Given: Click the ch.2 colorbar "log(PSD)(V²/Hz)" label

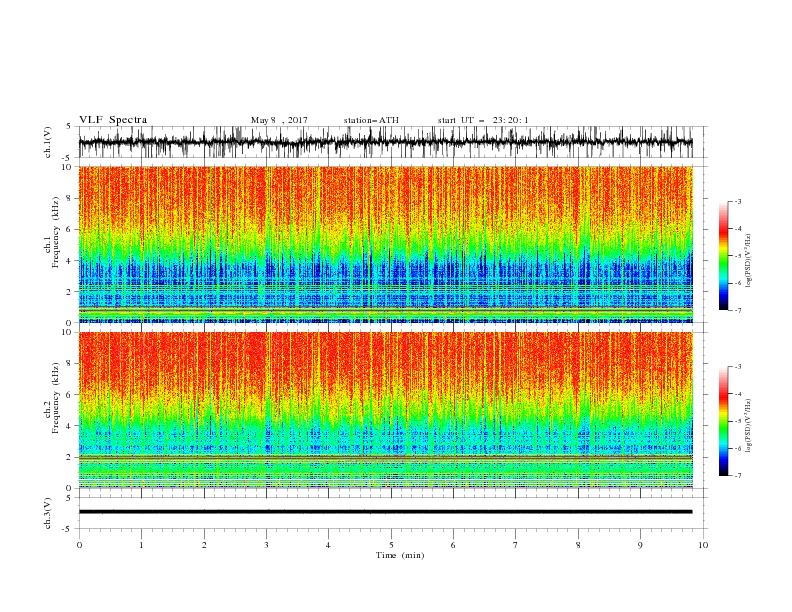Looking at the screenshot, I should tap(749, 426).
